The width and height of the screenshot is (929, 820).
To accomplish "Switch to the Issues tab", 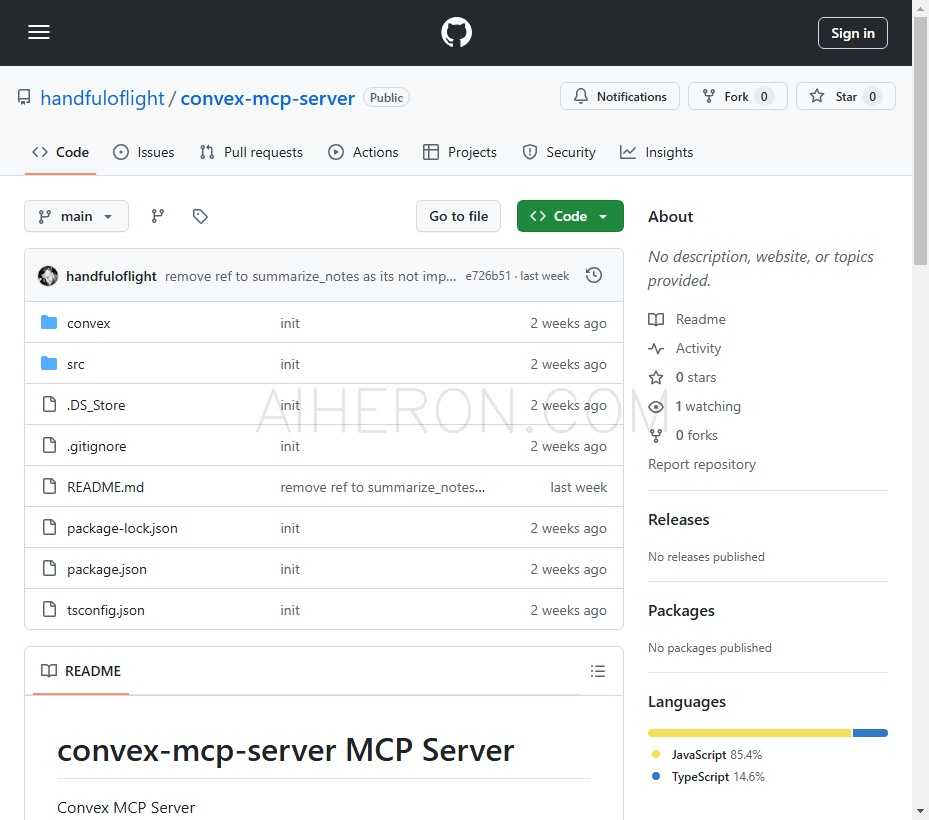I will tap(144, 152).
